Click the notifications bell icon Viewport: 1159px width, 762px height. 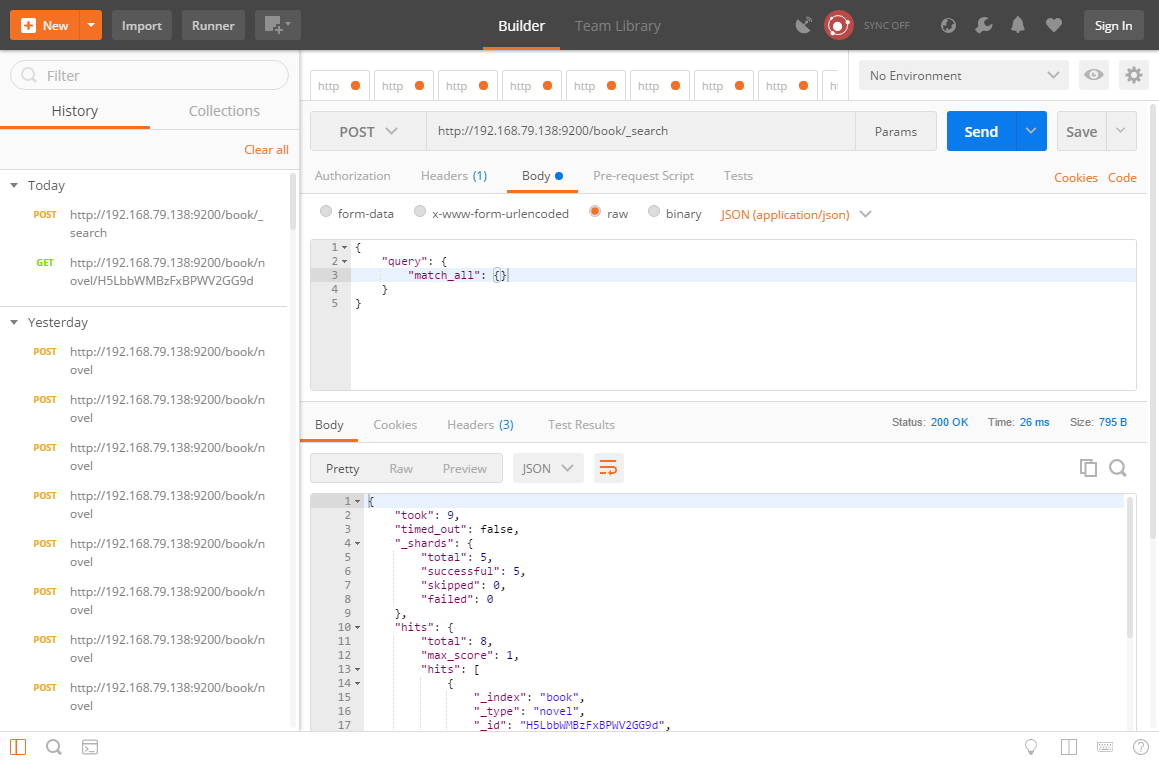(1018, 26)
